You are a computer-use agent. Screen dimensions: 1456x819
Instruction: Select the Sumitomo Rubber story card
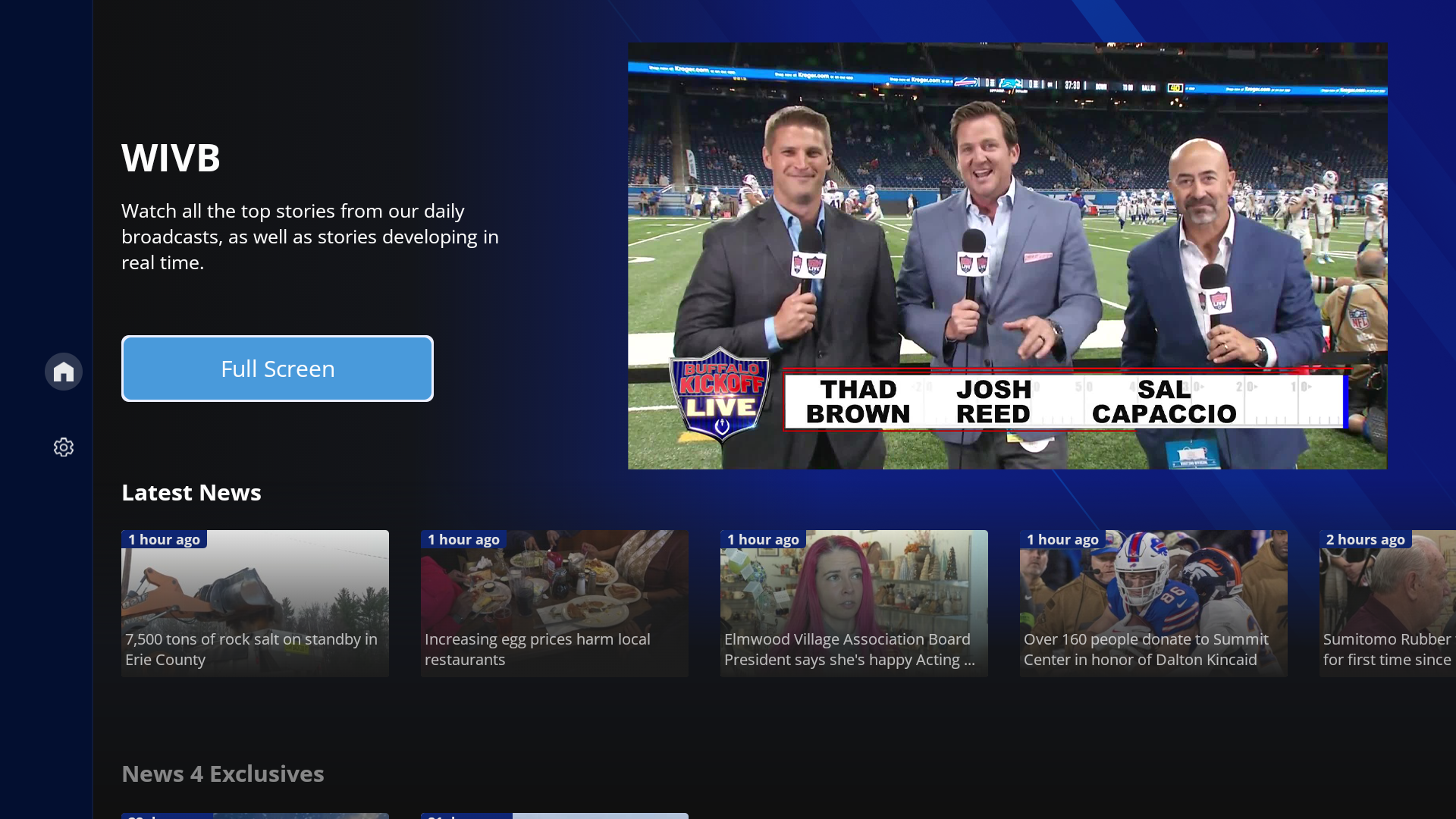point(1387,603)
